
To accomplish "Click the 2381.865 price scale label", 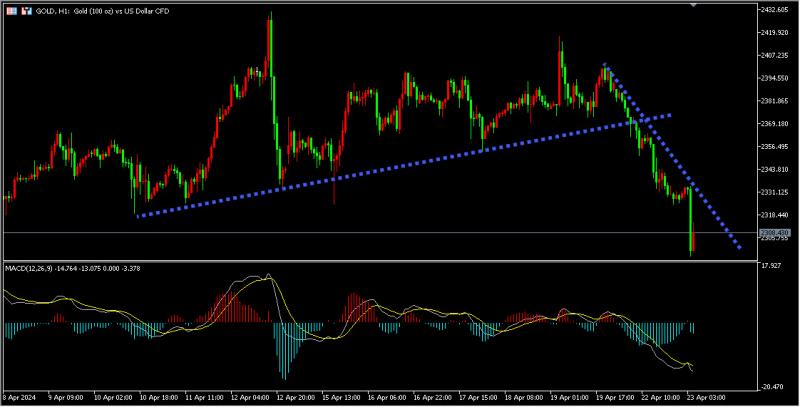I will (x=776, y=101).
